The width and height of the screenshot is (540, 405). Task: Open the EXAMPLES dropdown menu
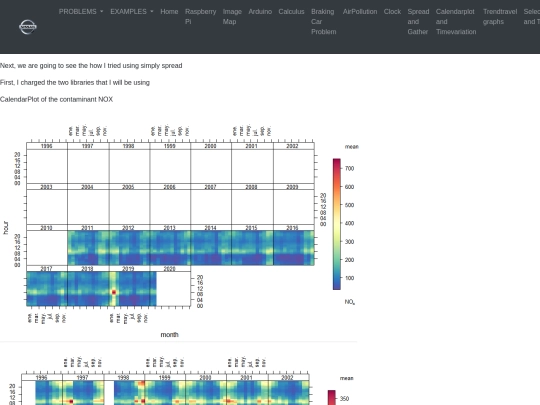(x=132, y=12)
